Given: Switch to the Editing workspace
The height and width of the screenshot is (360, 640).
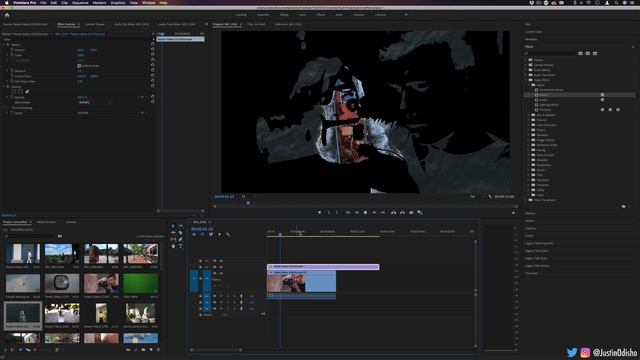Looking at the screenshot, I should tap(284, 15).
